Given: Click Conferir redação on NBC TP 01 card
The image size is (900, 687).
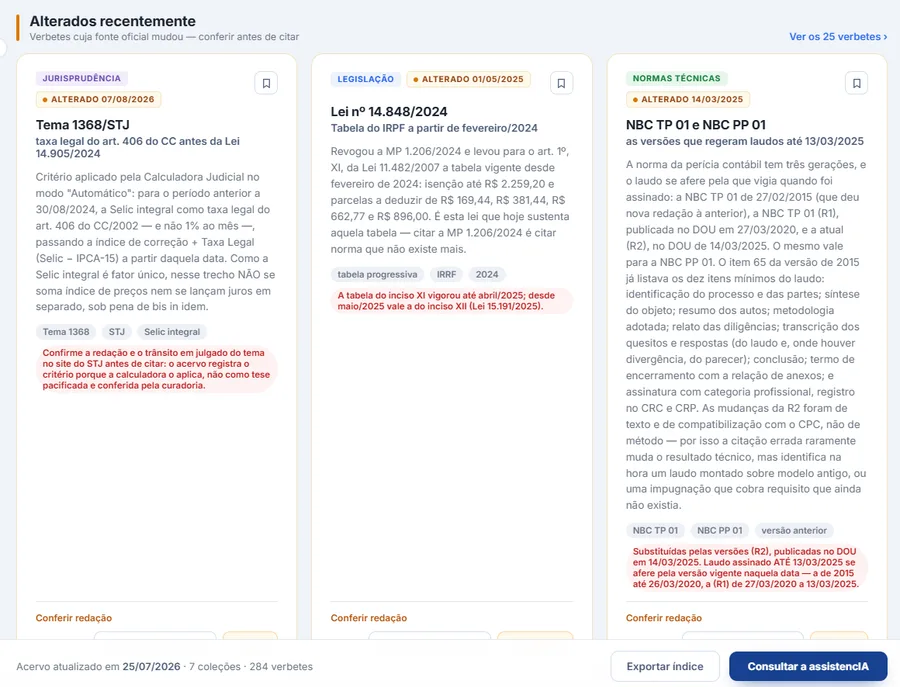Looking at the screenshot, I should click(x=664, y=618).
